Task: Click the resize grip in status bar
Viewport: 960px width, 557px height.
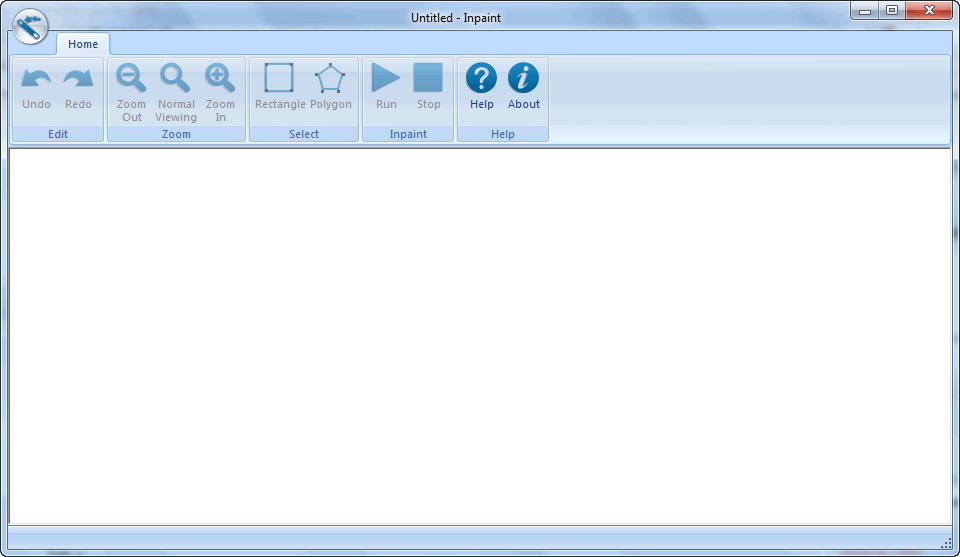Action: tap(946, 542)
